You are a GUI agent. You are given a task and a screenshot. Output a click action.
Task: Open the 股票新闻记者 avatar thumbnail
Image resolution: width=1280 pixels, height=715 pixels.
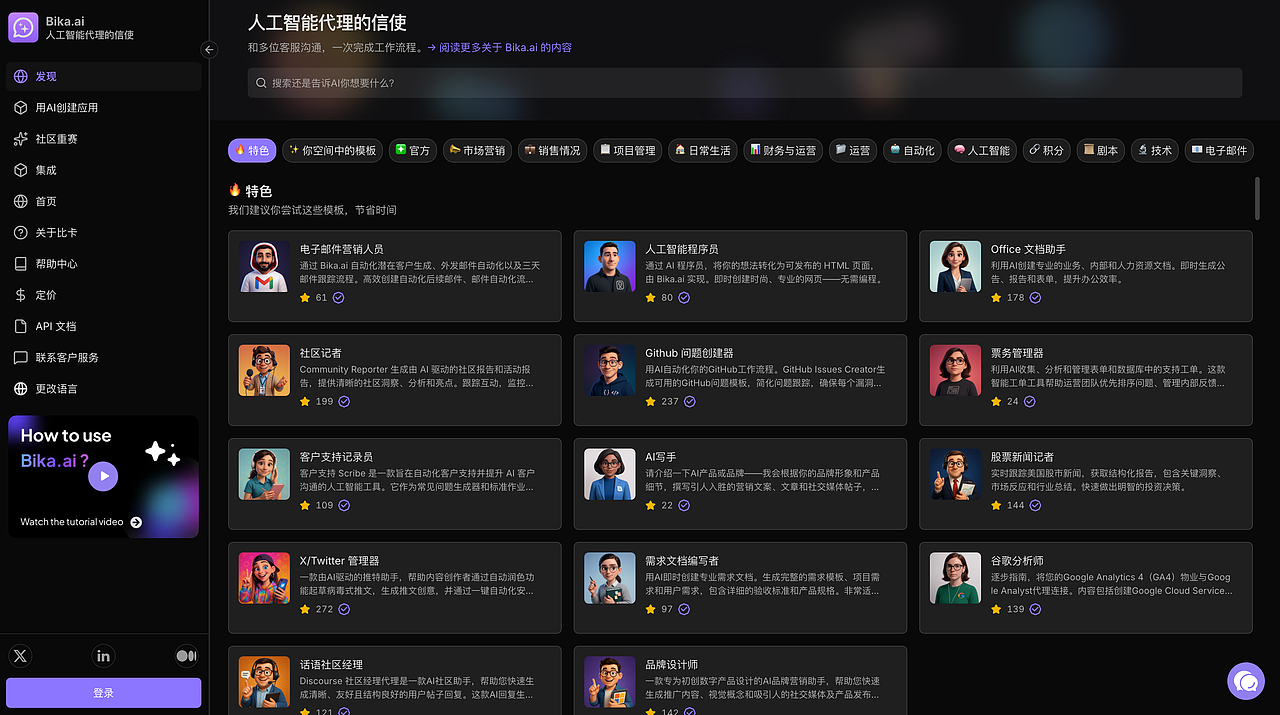coord(955,474)
